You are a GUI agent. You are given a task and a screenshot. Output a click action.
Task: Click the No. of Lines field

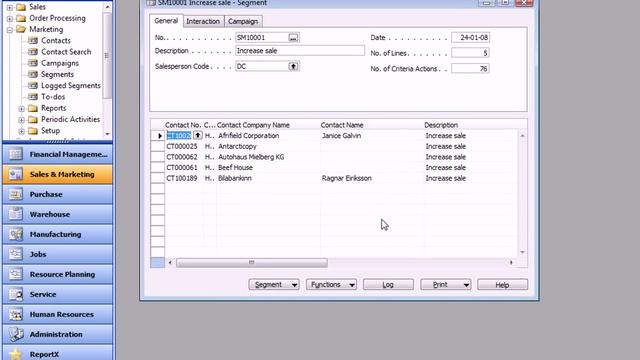tap(470, 53)
